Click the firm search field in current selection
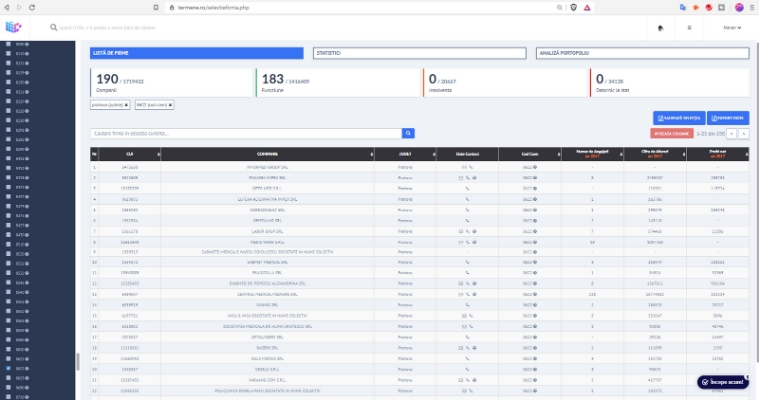Screen dimensions: 759x400 pos(246,133)
